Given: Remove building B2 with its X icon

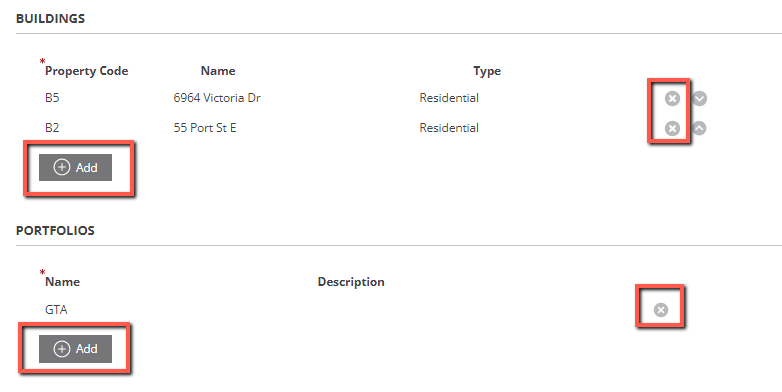Looking at the screenshot, I should (672, 128).
